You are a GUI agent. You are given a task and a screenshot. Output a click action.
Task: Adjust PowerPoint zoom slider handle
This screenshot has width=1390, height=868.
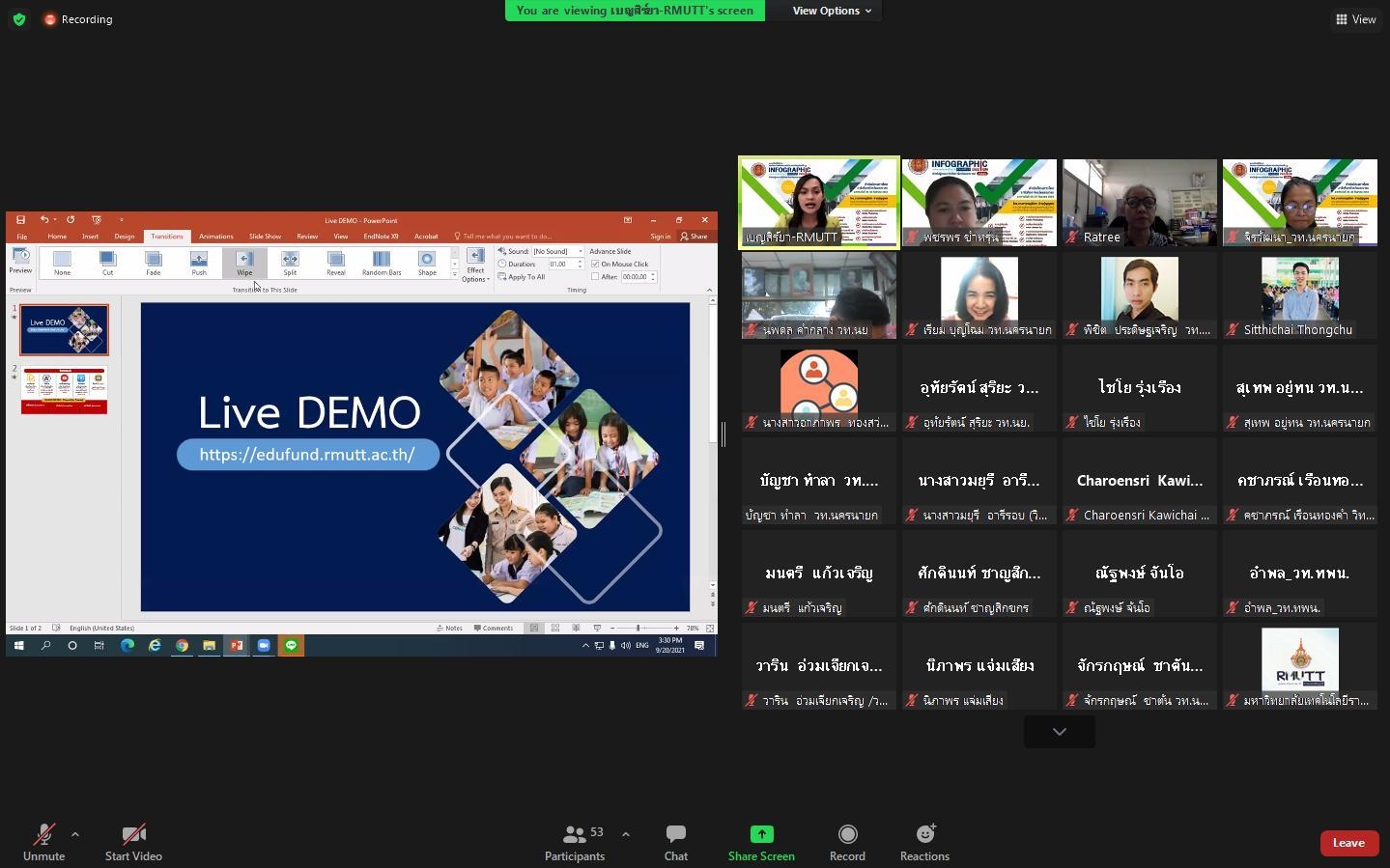pyautogui.click(x=638, y=628)
